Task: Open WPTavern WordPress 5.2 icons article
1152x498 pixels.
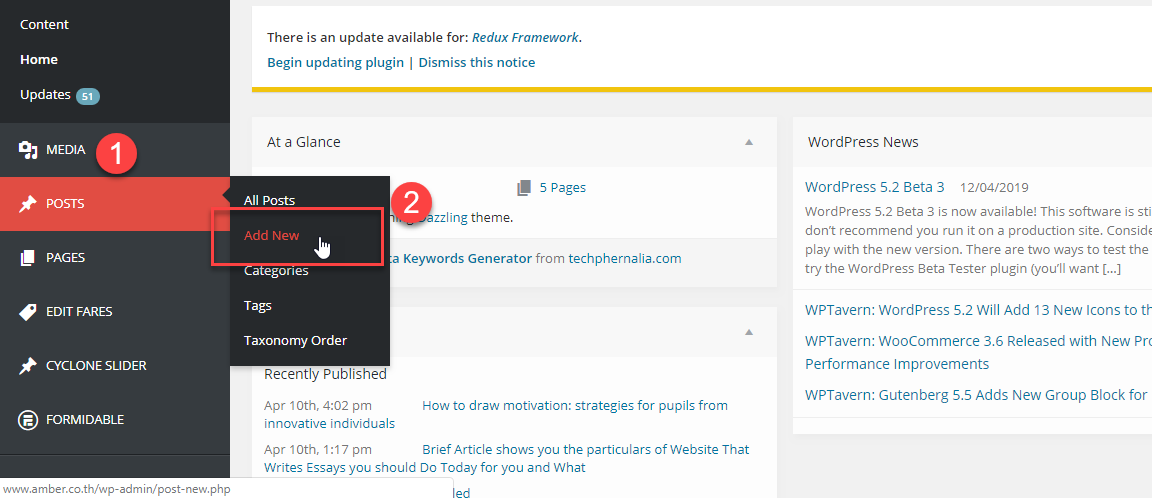Action: 978,310
